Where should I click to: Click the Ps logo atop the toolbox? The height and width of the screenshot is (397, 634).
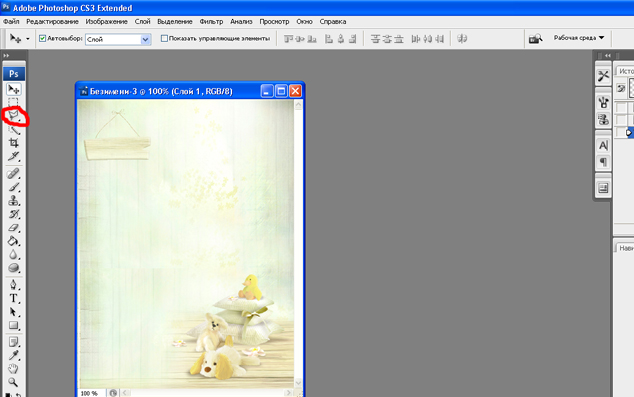(x=14, y=74)
